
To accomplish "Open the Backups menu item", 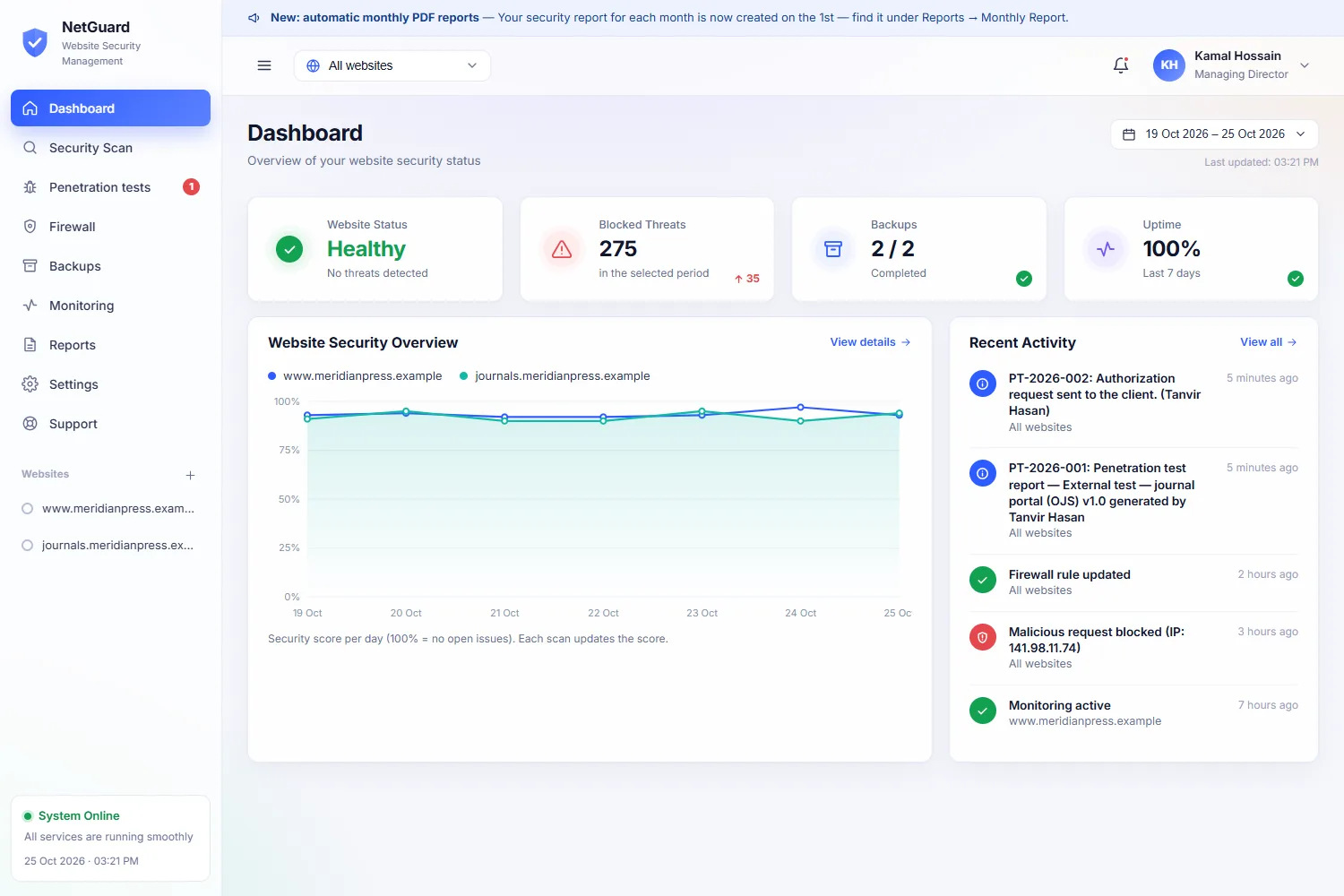I will pos(110,266).
